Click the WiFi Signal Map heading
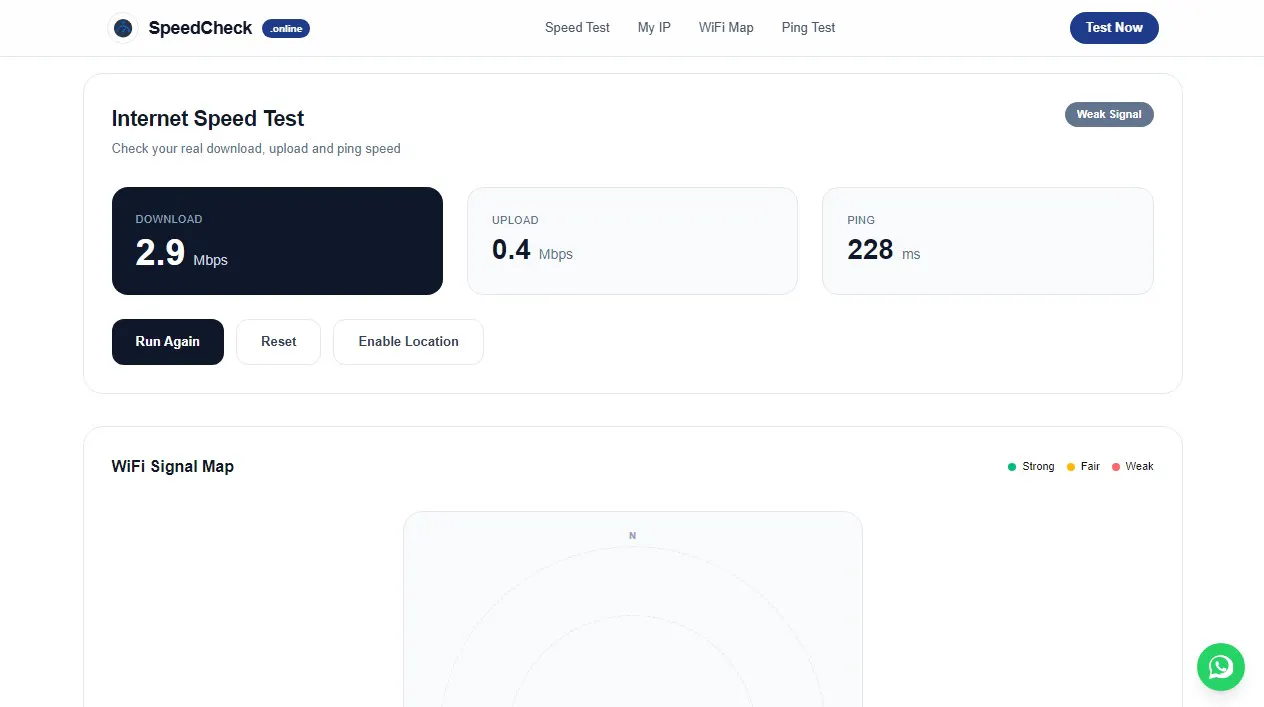Viewport: 1264px width, 707px height. 173,466
